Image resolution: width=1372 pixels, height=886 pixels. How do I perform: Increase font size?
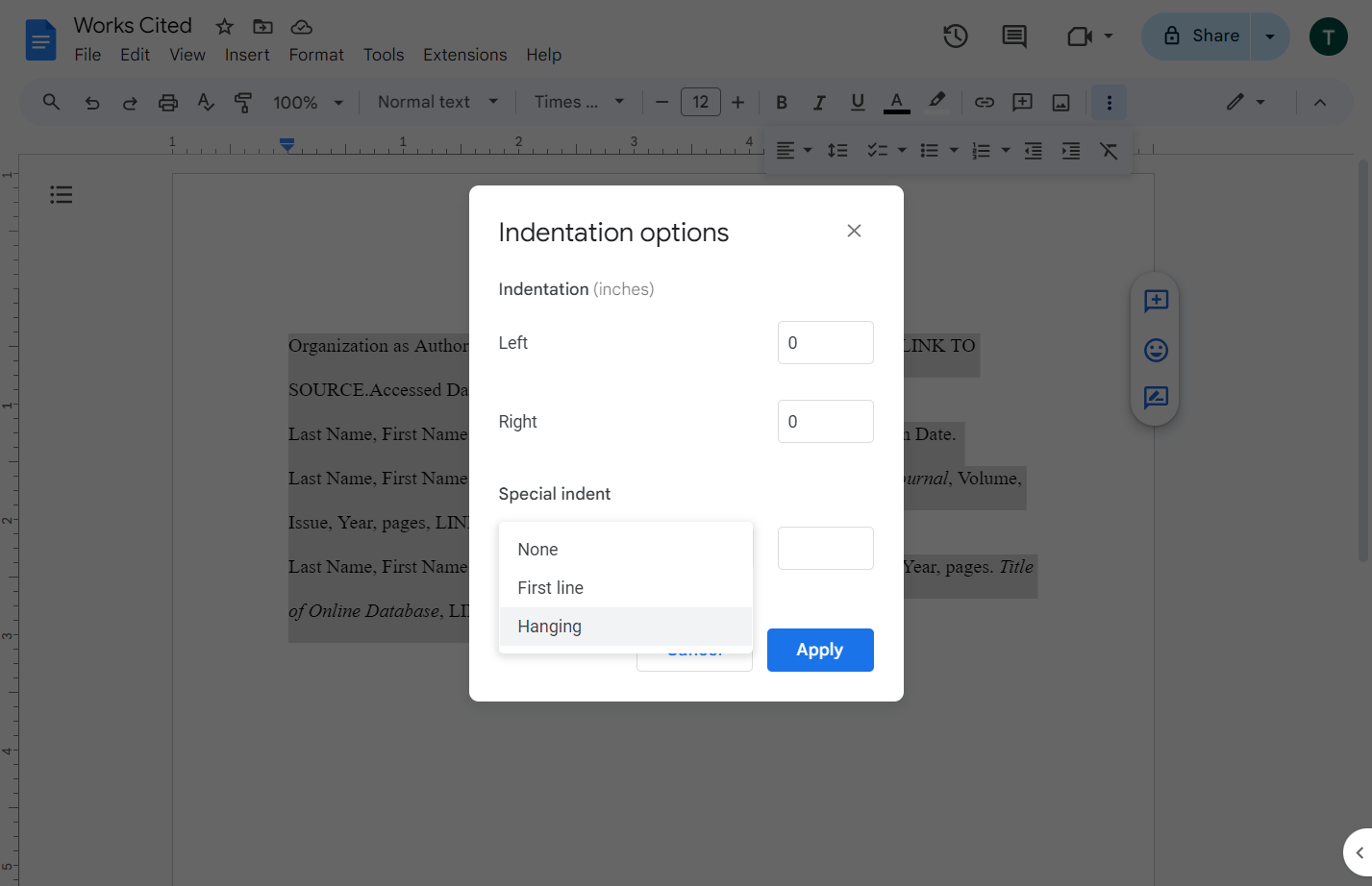tap(737, 102)
